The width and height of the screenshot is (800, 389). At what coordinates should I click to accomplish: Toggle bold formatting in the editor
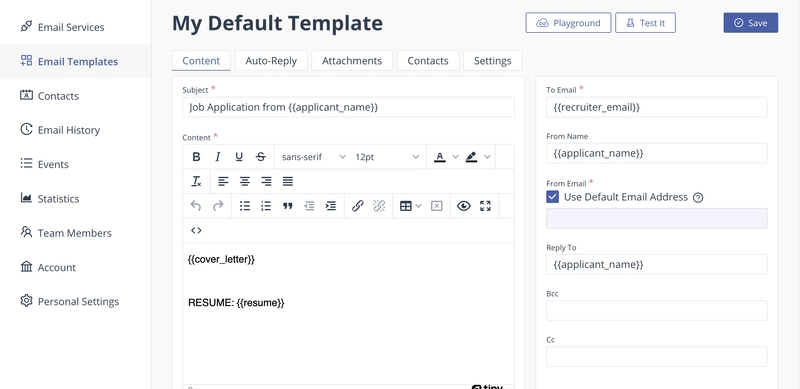coord(196,157)
